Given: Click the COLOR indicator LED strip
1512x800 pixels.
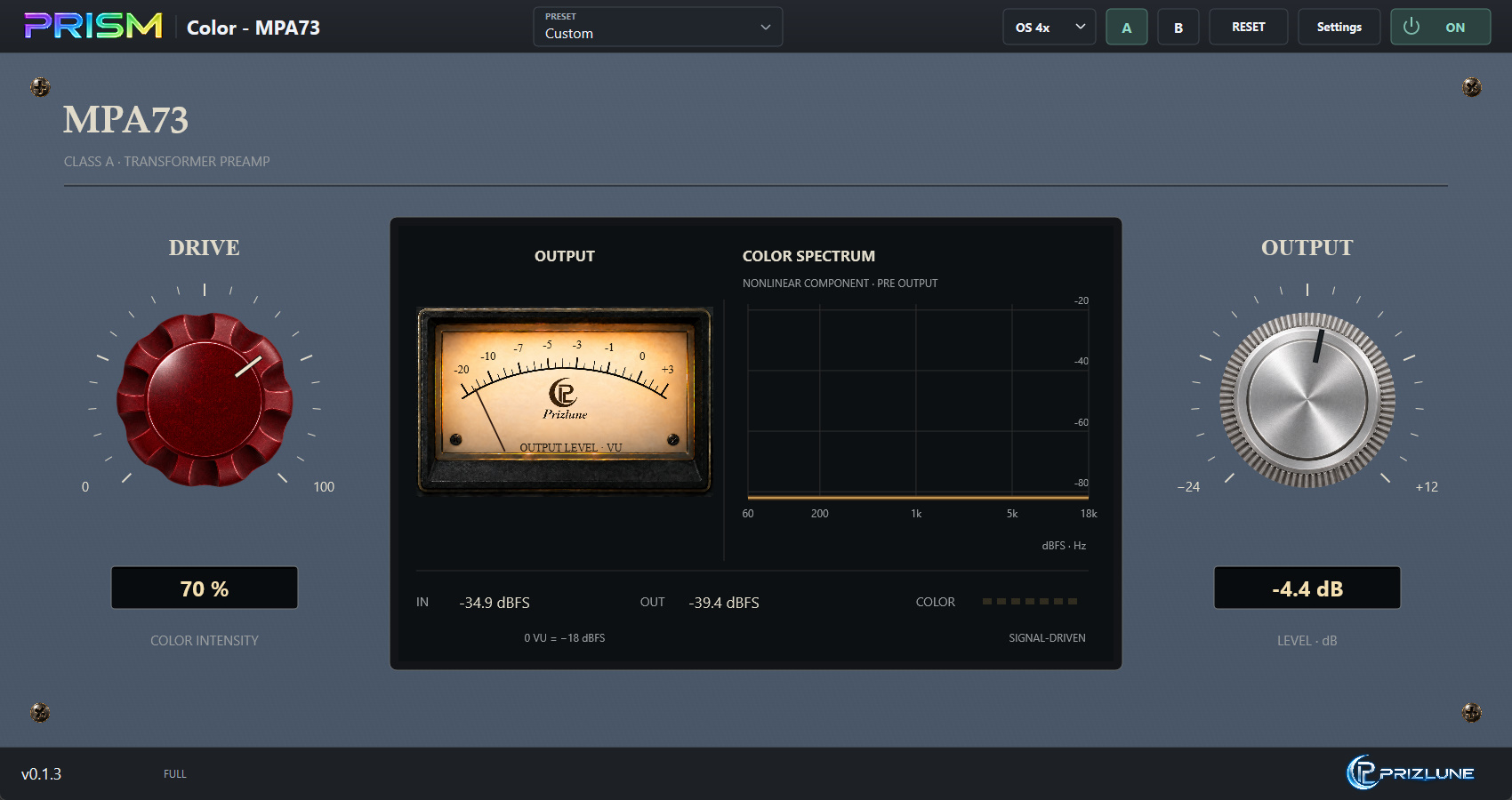Looking at the screenshot, I should pyautogui.click(x=1029, y=602).
